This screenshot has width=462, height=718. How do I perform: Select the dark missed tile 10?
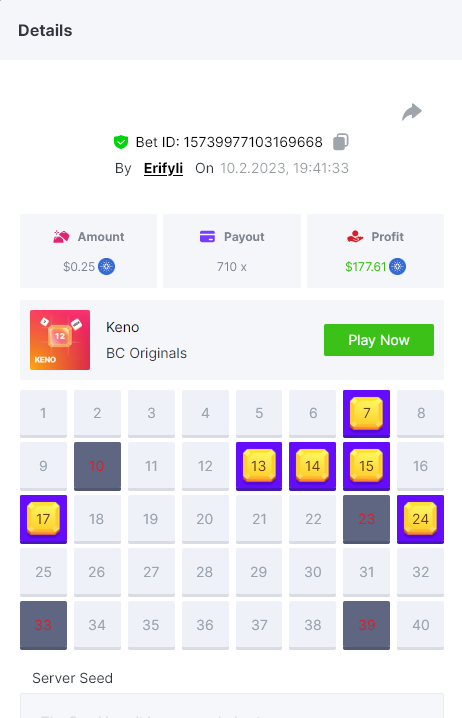(x=98, y=466)
